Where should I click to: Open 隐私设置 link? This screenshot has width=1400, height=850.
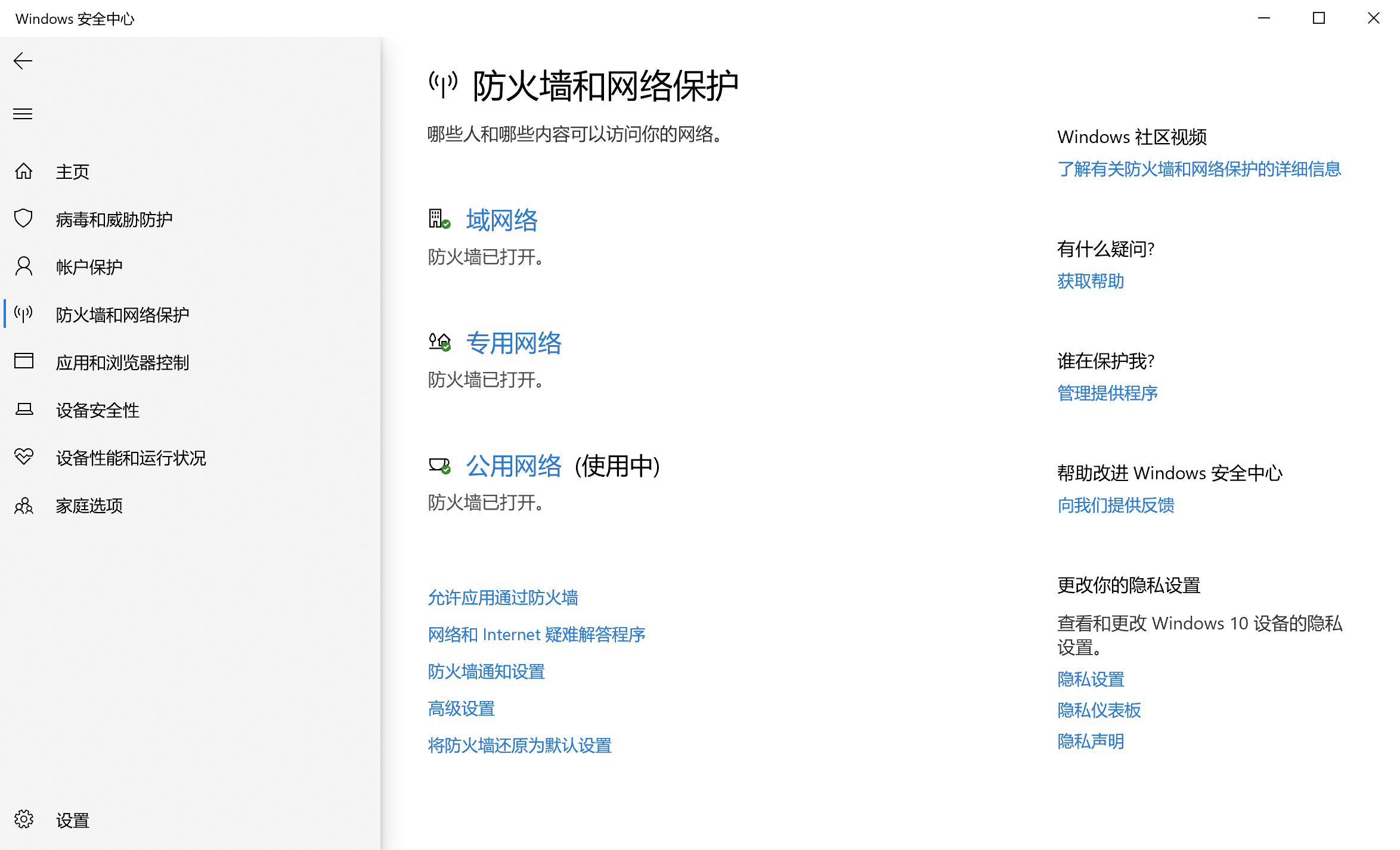(1091, 680)
